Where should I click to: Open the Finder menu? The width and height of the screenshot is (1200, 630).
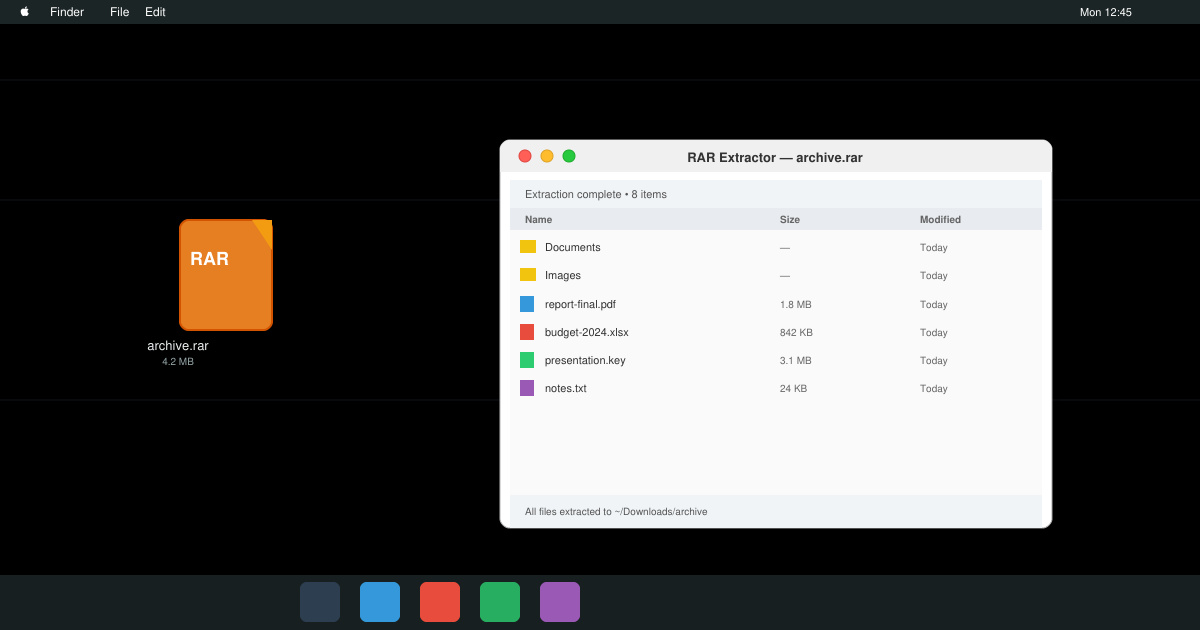tap(67, 12)
